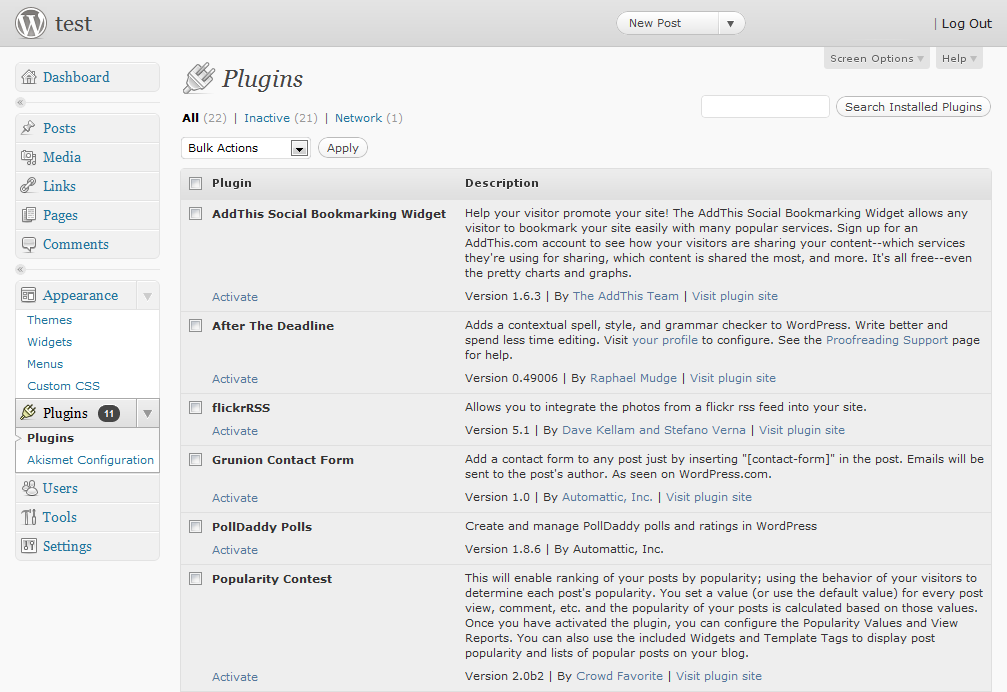Show the All plugins filter
This screenshot has width=1007, height=692.
[x=191, y=118]
